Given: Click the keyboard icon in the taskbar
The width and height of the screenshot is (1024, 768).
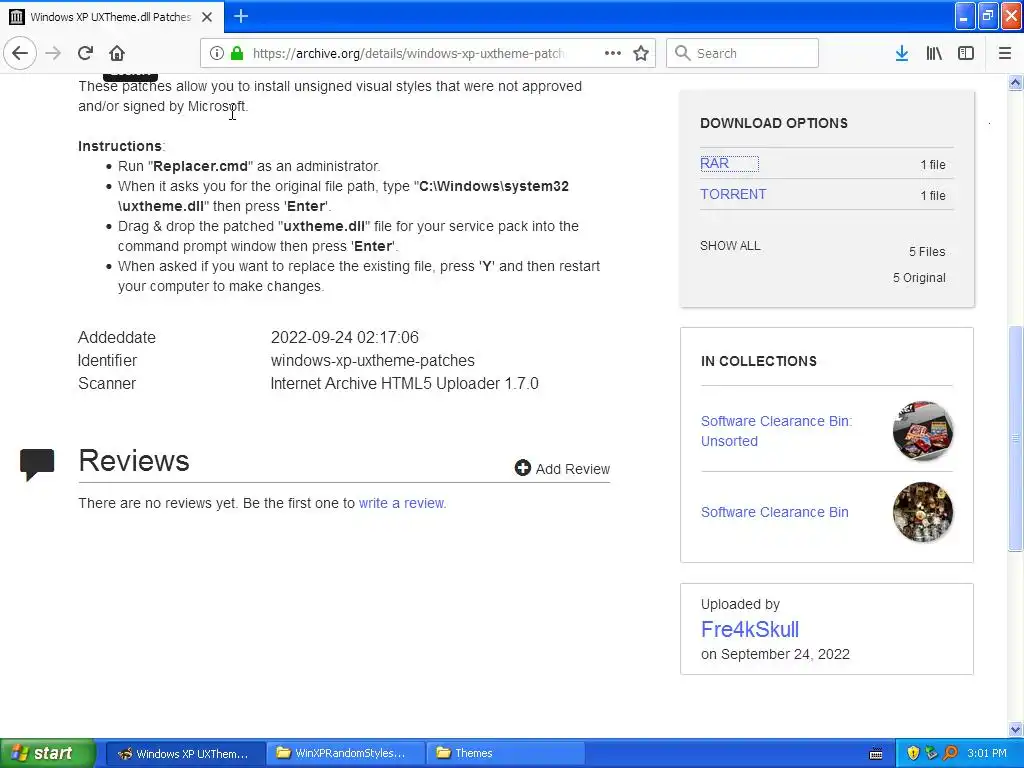Looking at the screenshot, I should tap(876, 754).
